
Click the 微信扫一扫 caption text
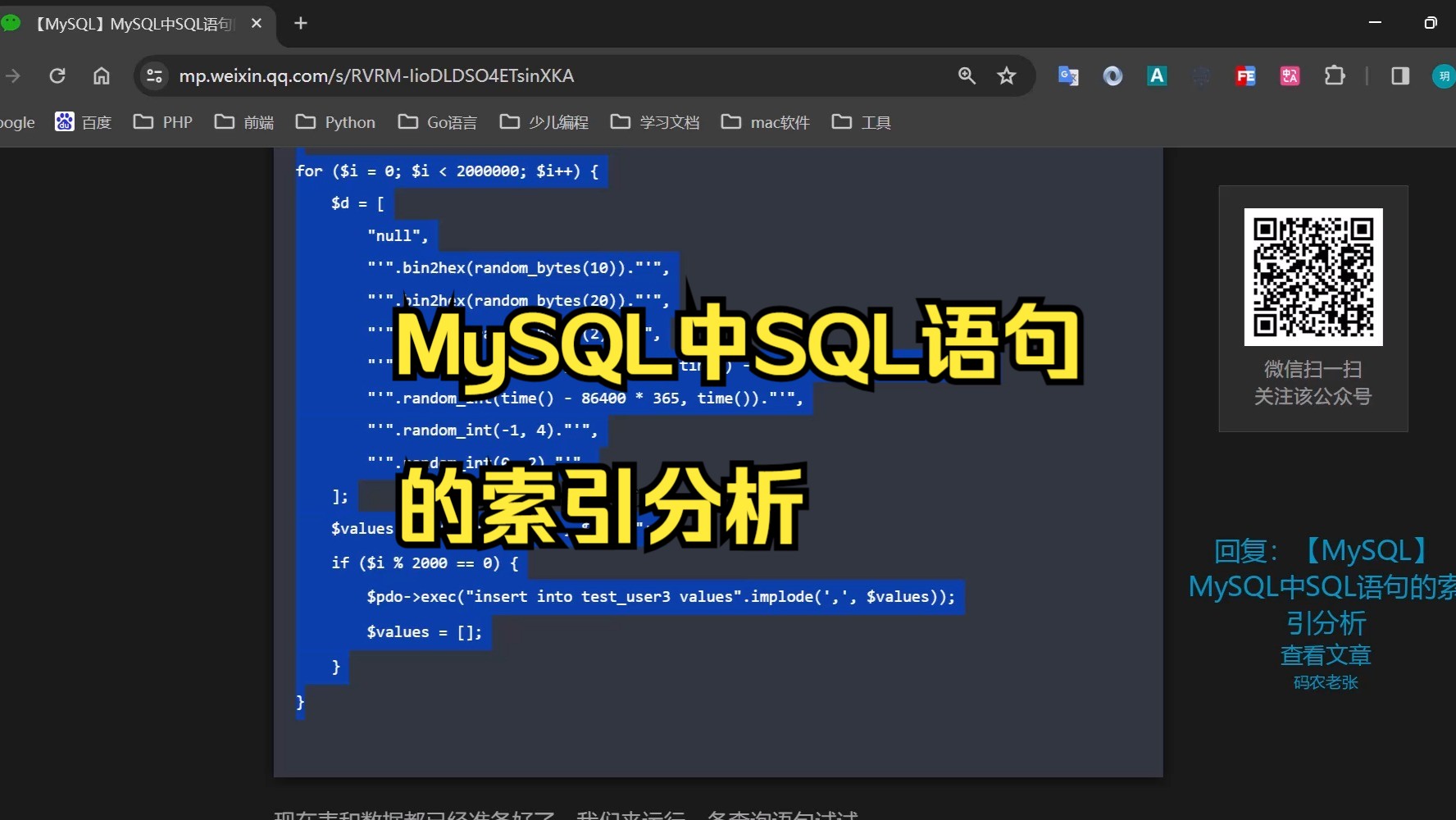tap(1313, 370)
